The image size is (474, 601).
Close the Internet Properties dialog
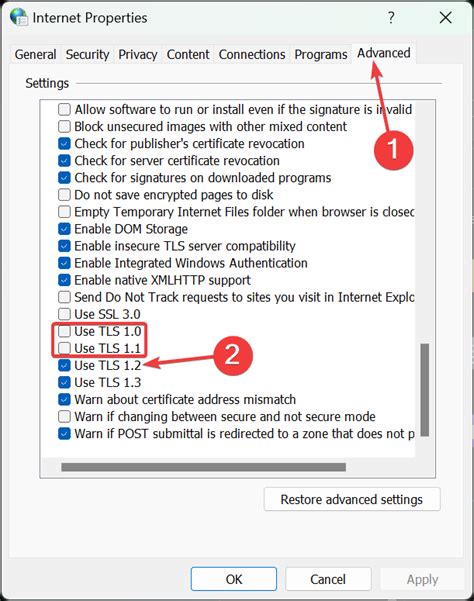445,17
